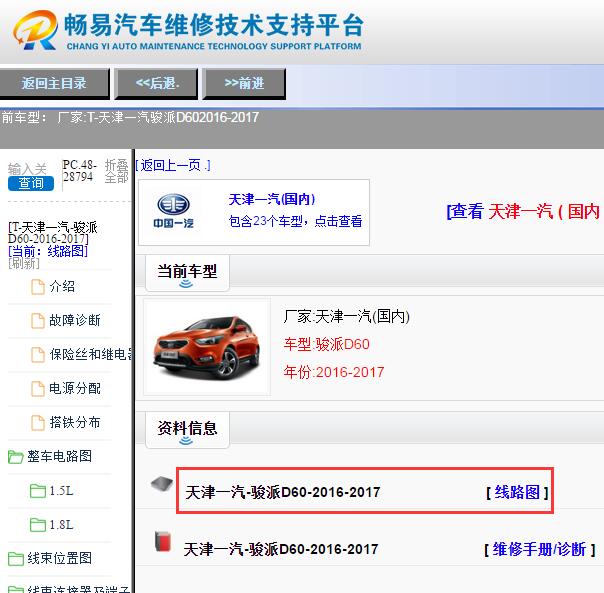This screenshot has width=604, height=593.
Task: Click the blue 查询 search button
Action: pyautogui.click(x=31, y=183)
